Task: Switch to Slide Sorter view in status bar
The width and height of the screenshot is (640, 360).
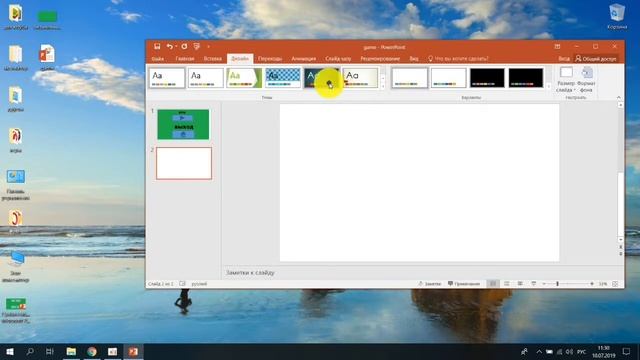Action: pyautogui.click(x=507, y=284)
